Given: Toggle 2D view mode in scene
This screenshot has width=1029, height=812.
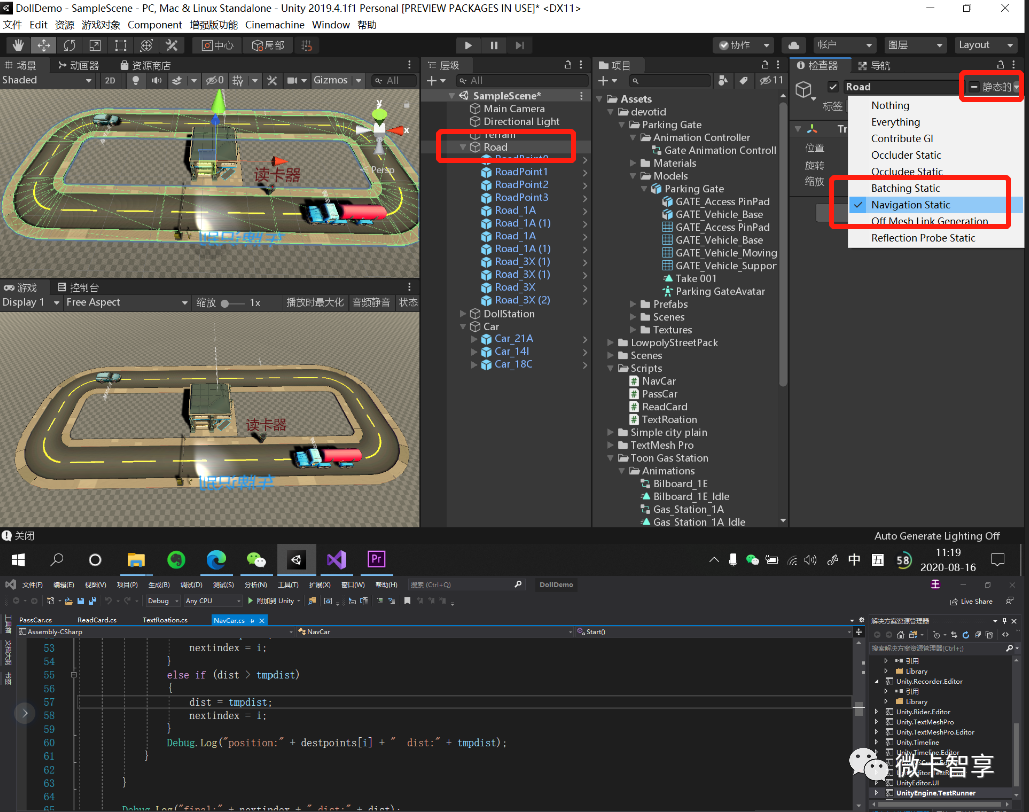Looking at the screenshot, I should coord(111,80).
